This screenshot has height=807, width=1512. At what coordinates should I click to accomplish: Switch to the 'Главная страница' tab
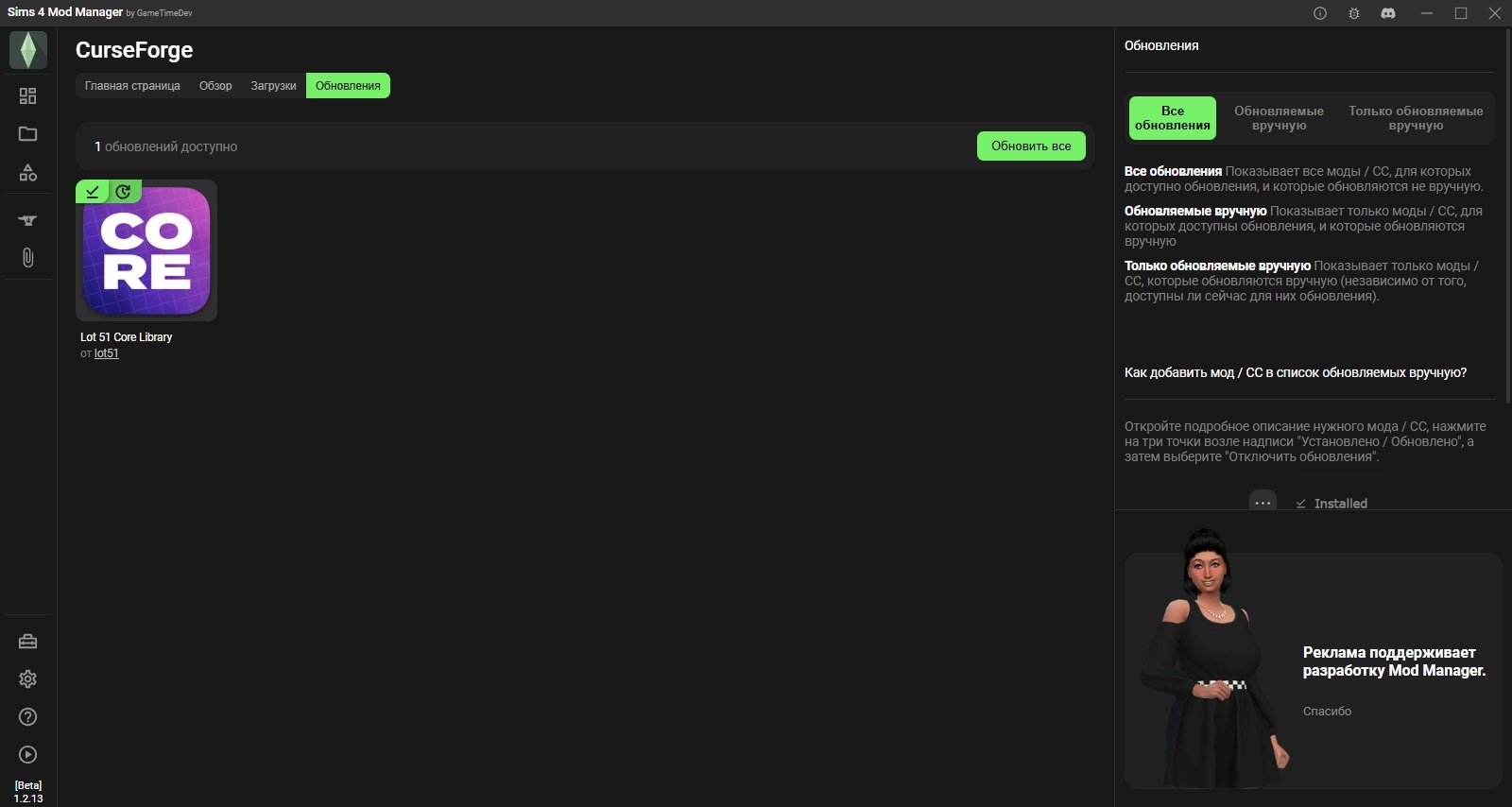pyautogui.click(x=132, y=86)
